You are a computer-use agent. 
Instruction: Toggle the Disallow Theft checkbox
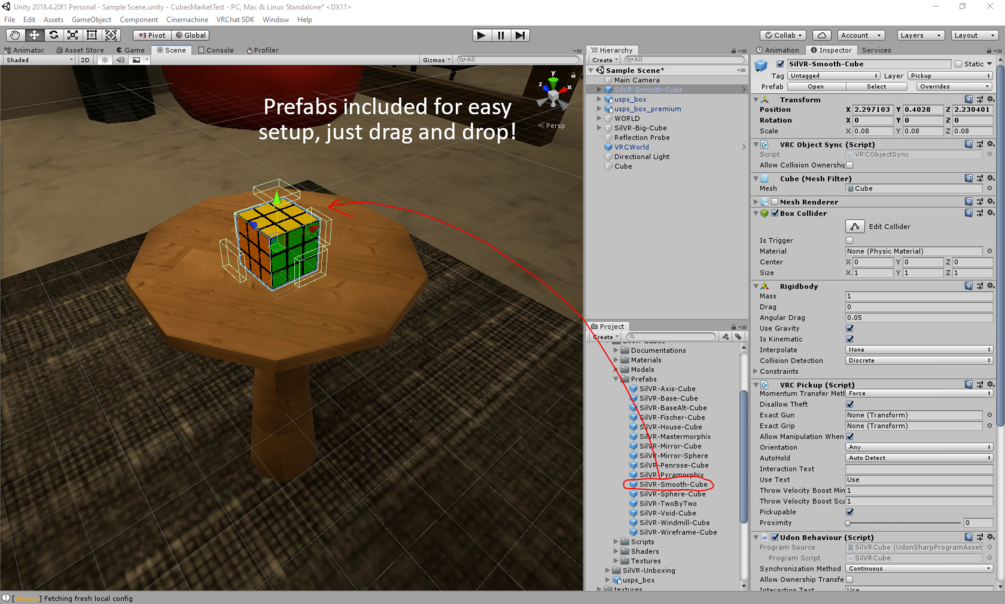click(x=850, y=405)
